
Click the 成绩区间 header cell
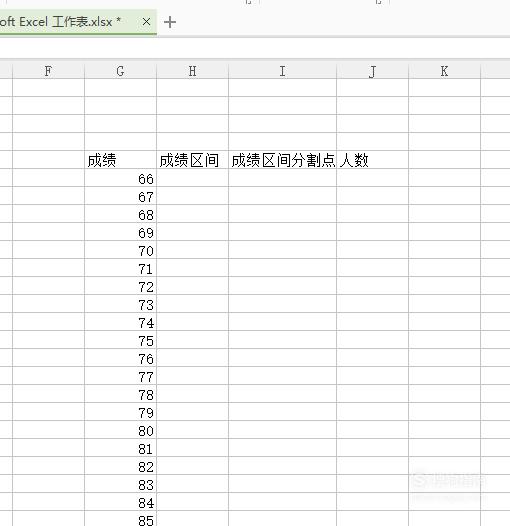click(x=193, y=160)
